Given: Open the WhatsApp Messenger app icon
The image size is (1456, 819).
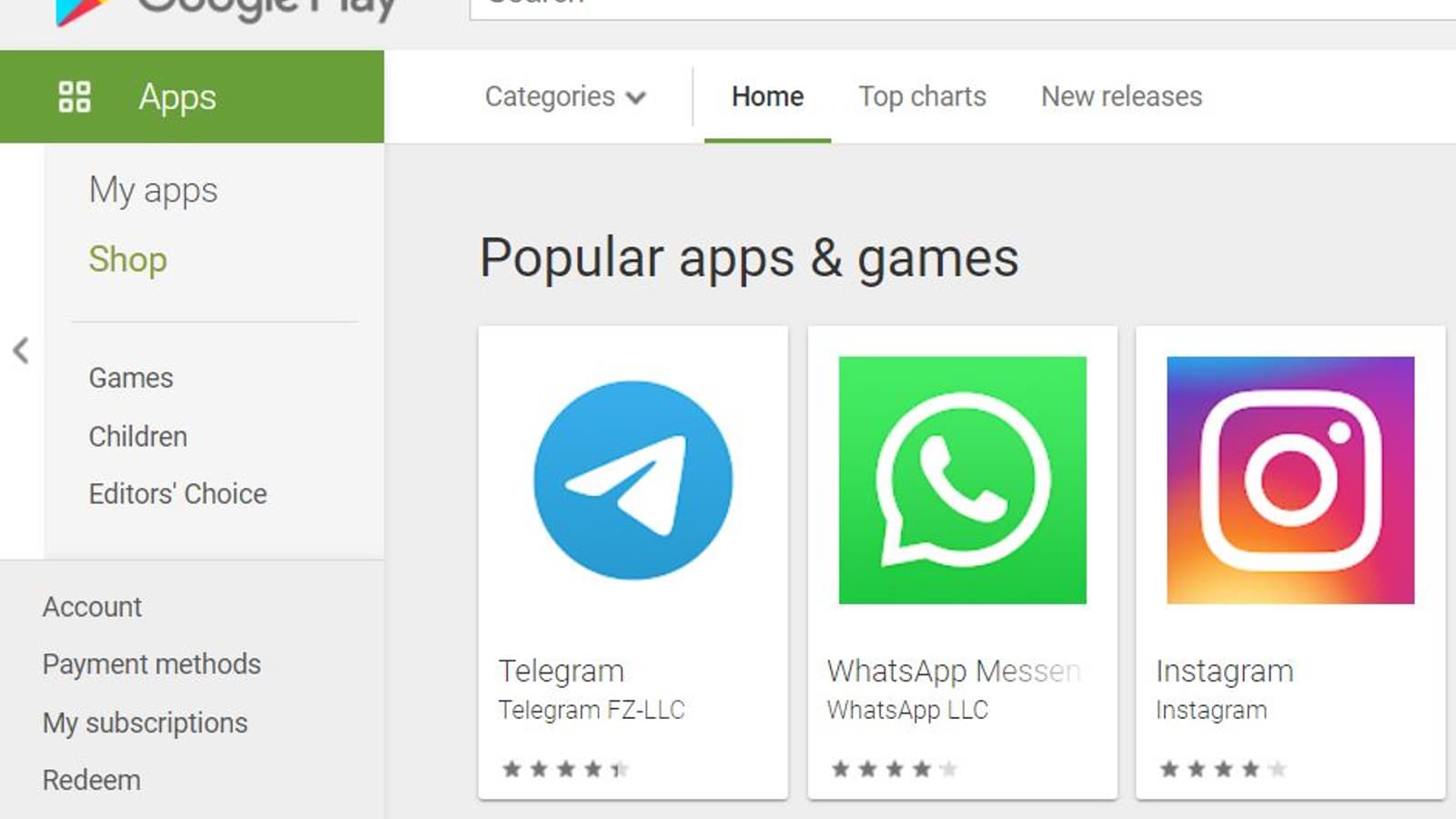Looking at the screenshot, I should (962, 480).
